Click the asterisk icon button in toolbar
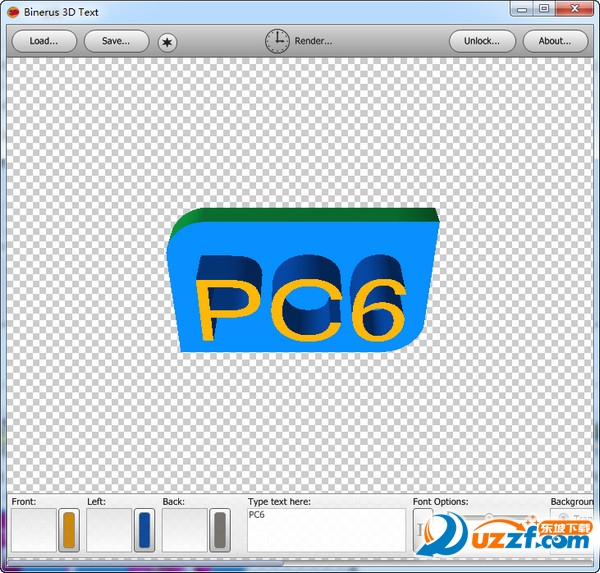The height and width of the screenshot is (573, 600). click(x=167, y=42)
